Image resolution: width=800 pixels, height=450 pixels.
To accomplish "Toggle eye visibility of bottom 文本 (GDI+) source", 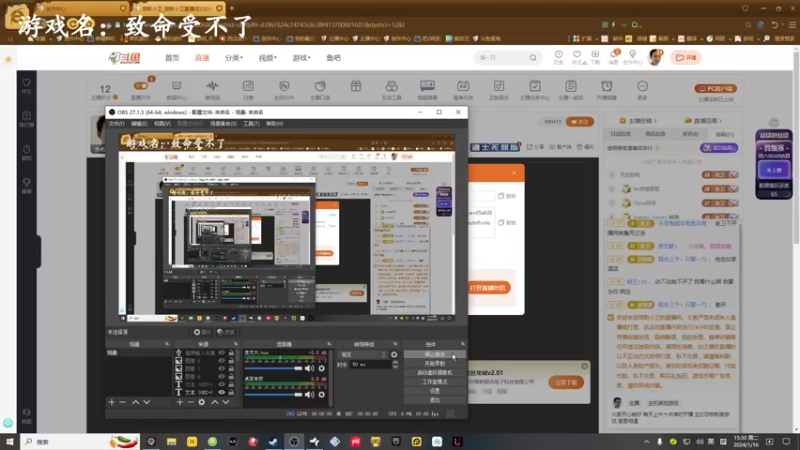I will click(221, 392).
